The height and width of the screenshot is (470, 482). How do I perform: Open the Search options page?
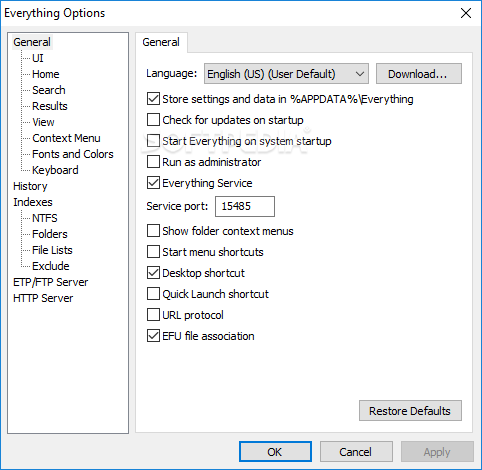pos(49,90)
